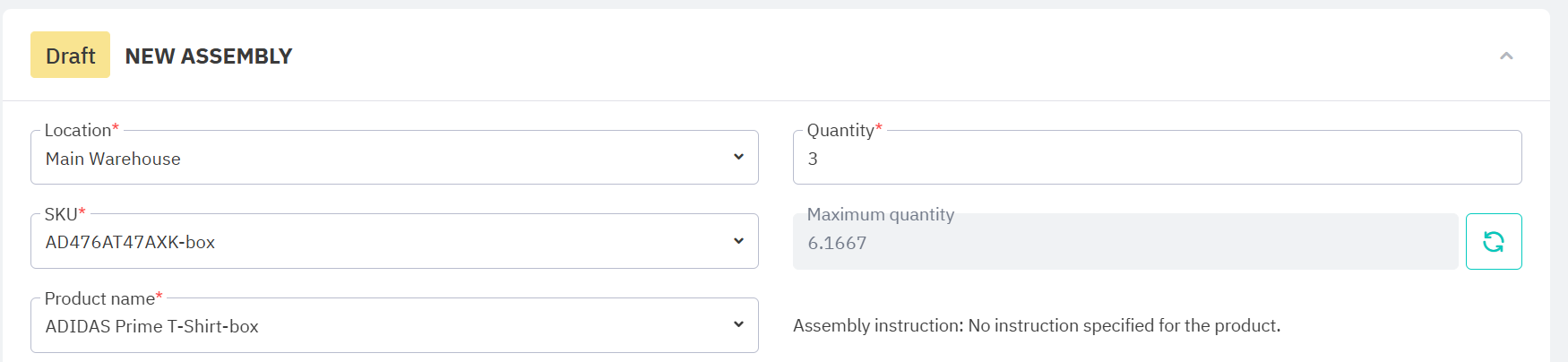Click the Quantity field showing 3

[1156, 159]
